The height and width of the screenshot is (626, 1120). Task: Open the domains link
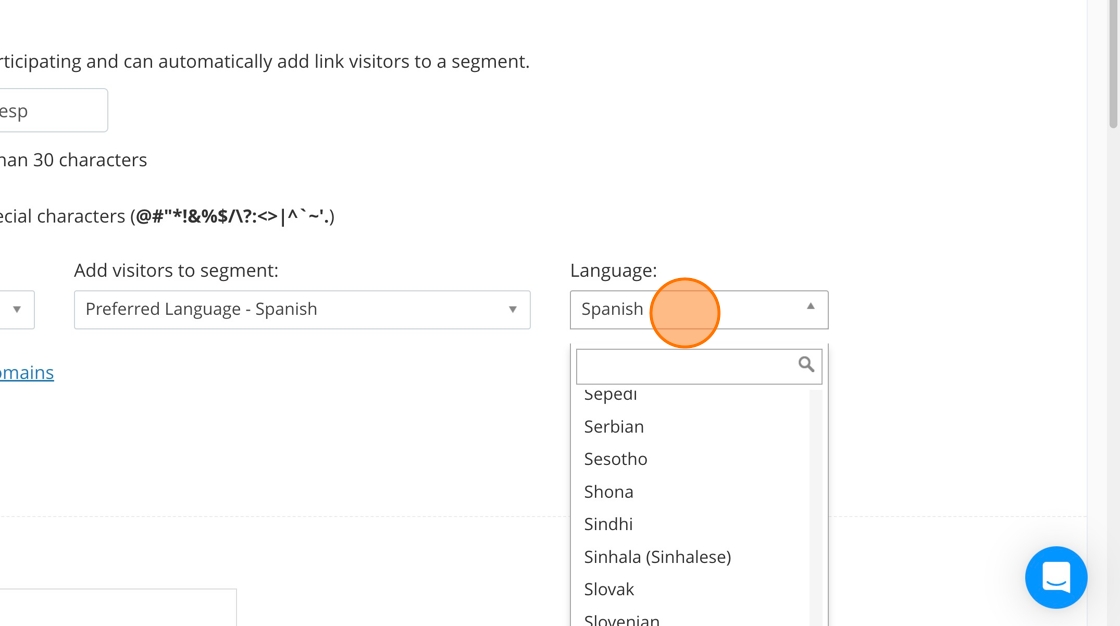(x=26, y=373)
